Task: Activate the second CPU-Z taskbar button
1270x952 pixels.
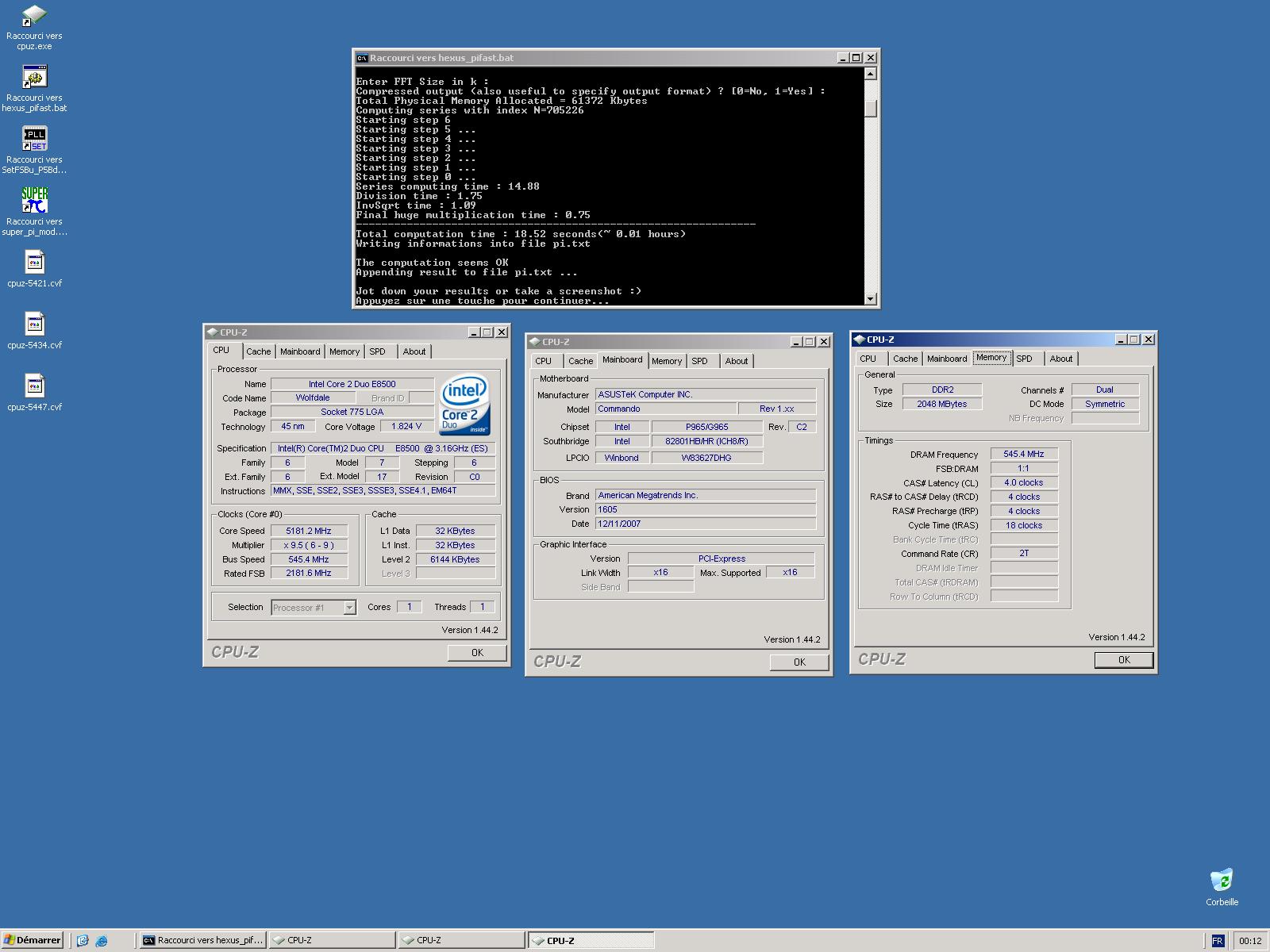Action: [461, 940]
